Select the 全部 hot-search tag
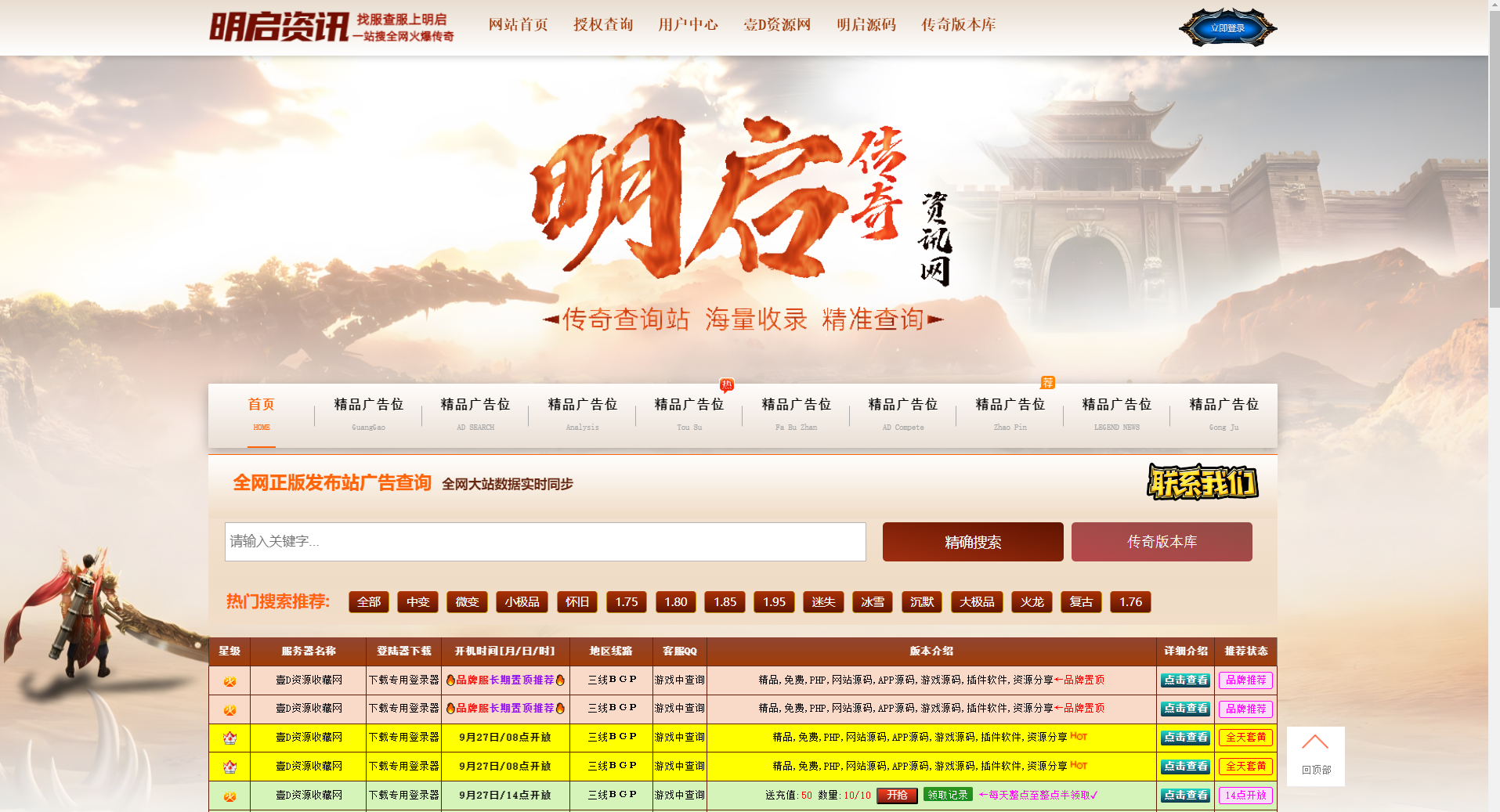This screenshot has width=1500, height=812. (x=369, y=602)
